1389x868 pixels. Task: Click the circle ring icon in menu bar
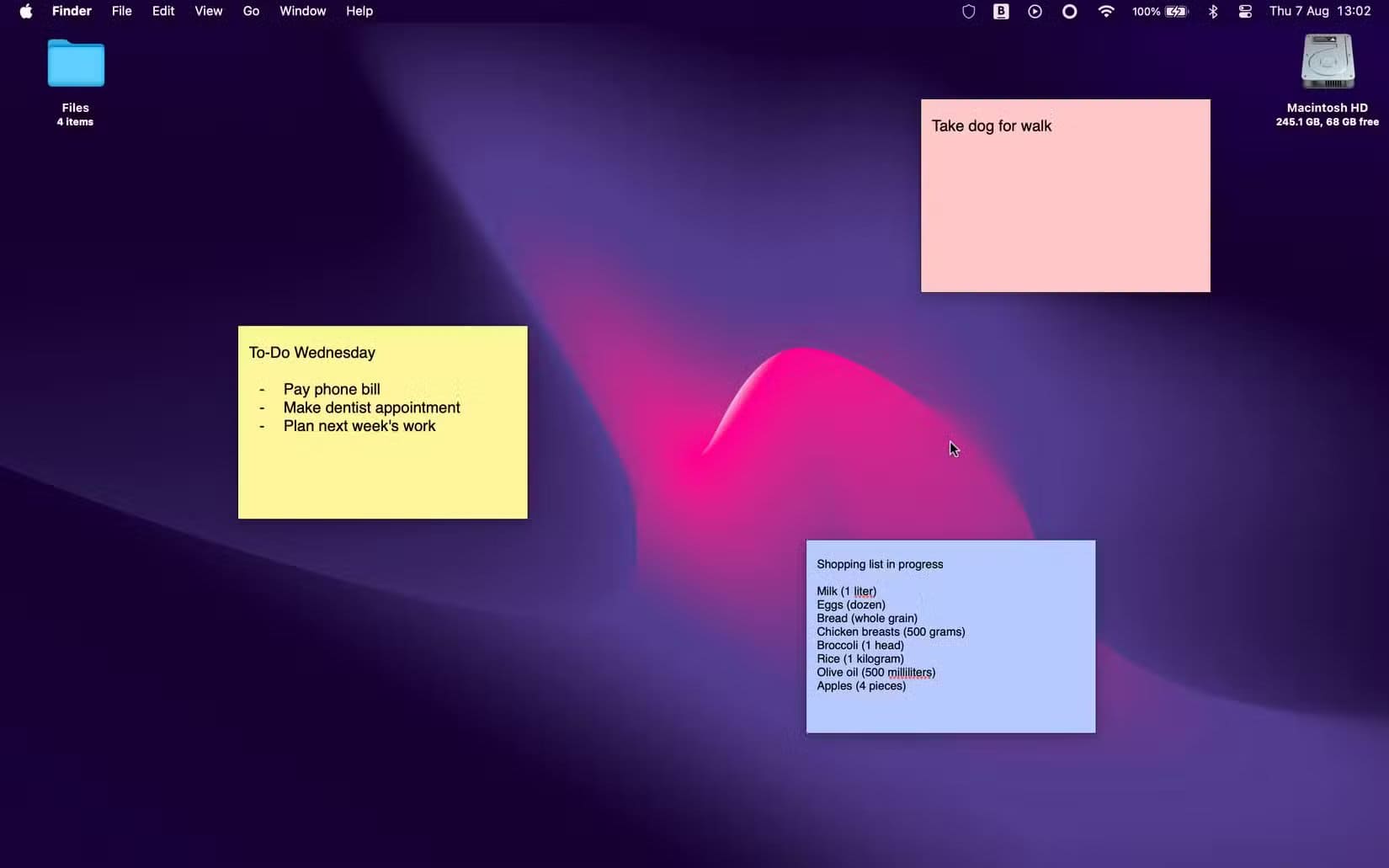[x=1069, y=11]
